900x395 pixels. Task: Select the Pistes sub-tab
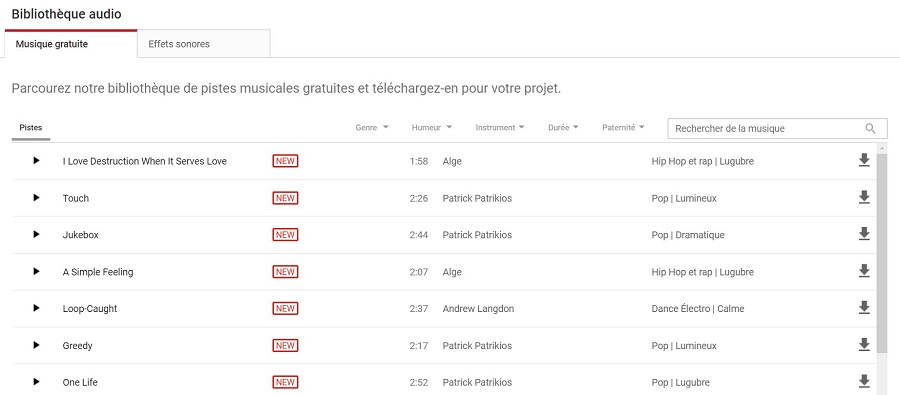tap(31, 127)
